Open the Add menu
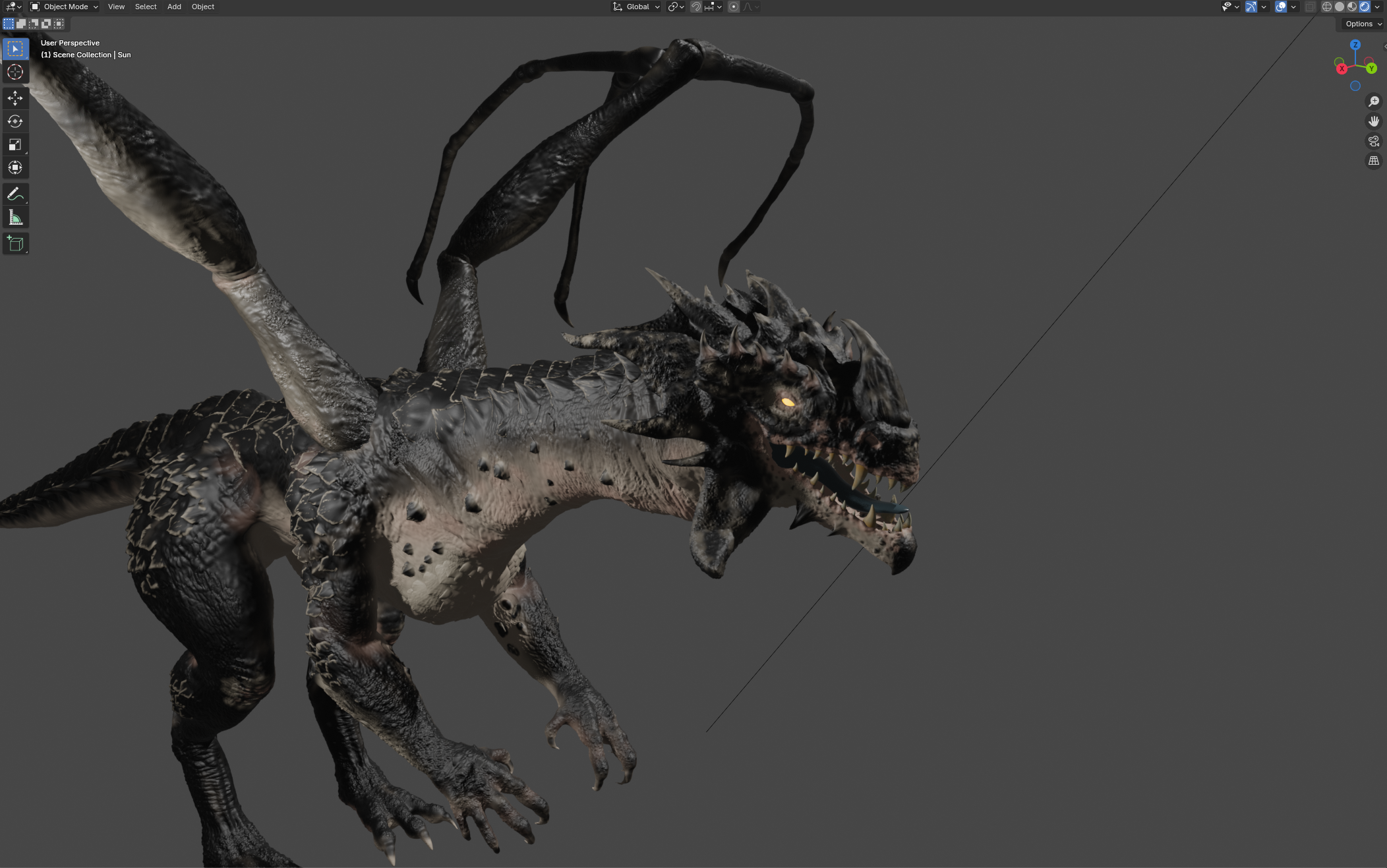 coord(173,7)
